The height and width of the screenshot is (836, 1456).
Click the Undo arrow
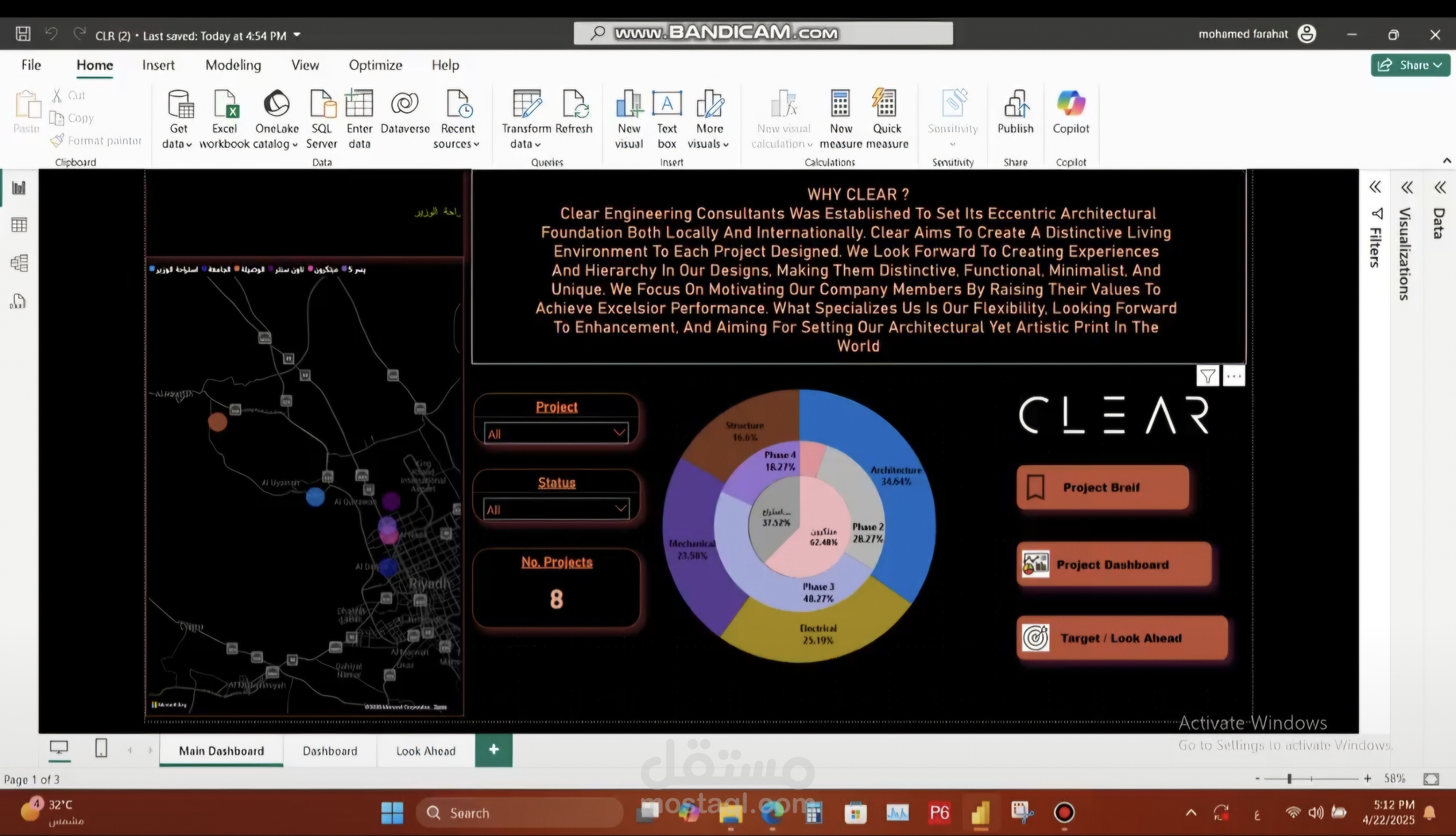click(51, 34)
